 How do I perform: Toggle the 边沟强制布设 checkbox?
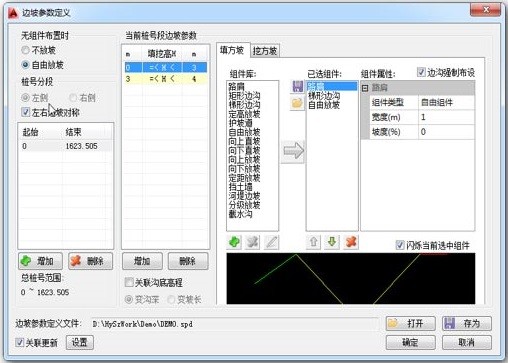421,72
